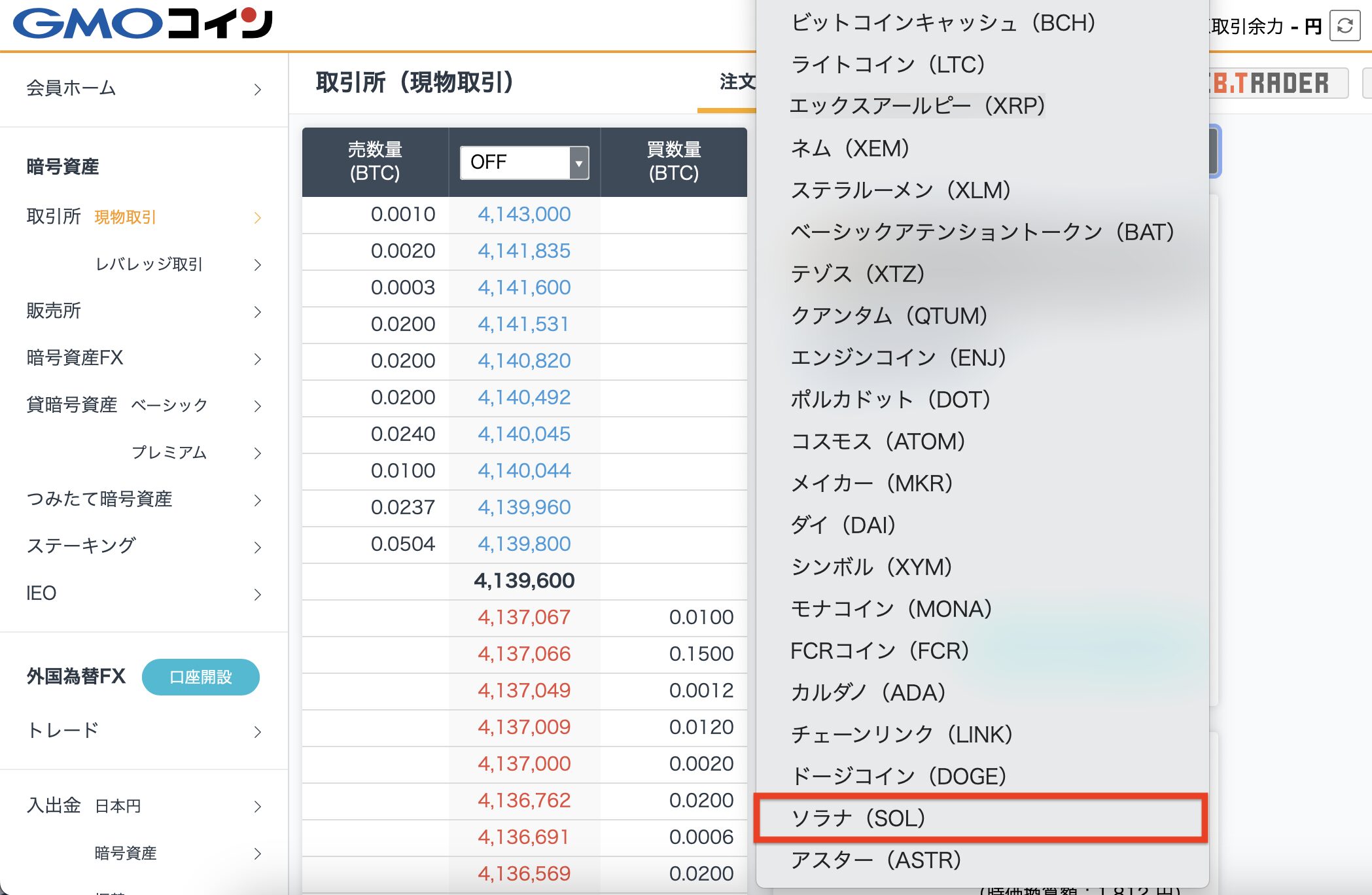Click the chevron beside 日本円

tap(258, 807)
